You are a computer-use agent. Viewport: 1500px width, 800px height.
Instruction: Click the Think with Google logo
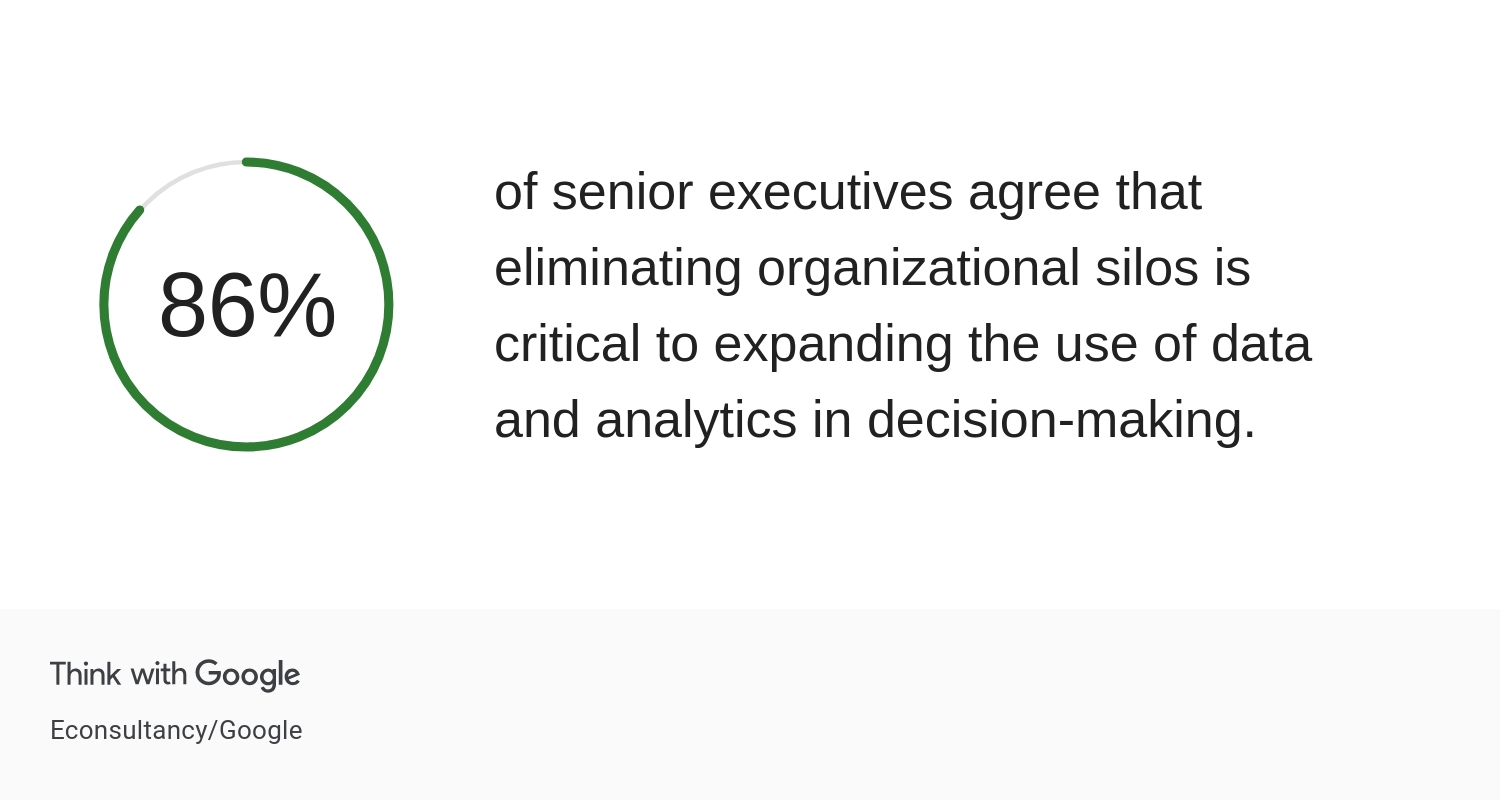[x=175, y=675]
